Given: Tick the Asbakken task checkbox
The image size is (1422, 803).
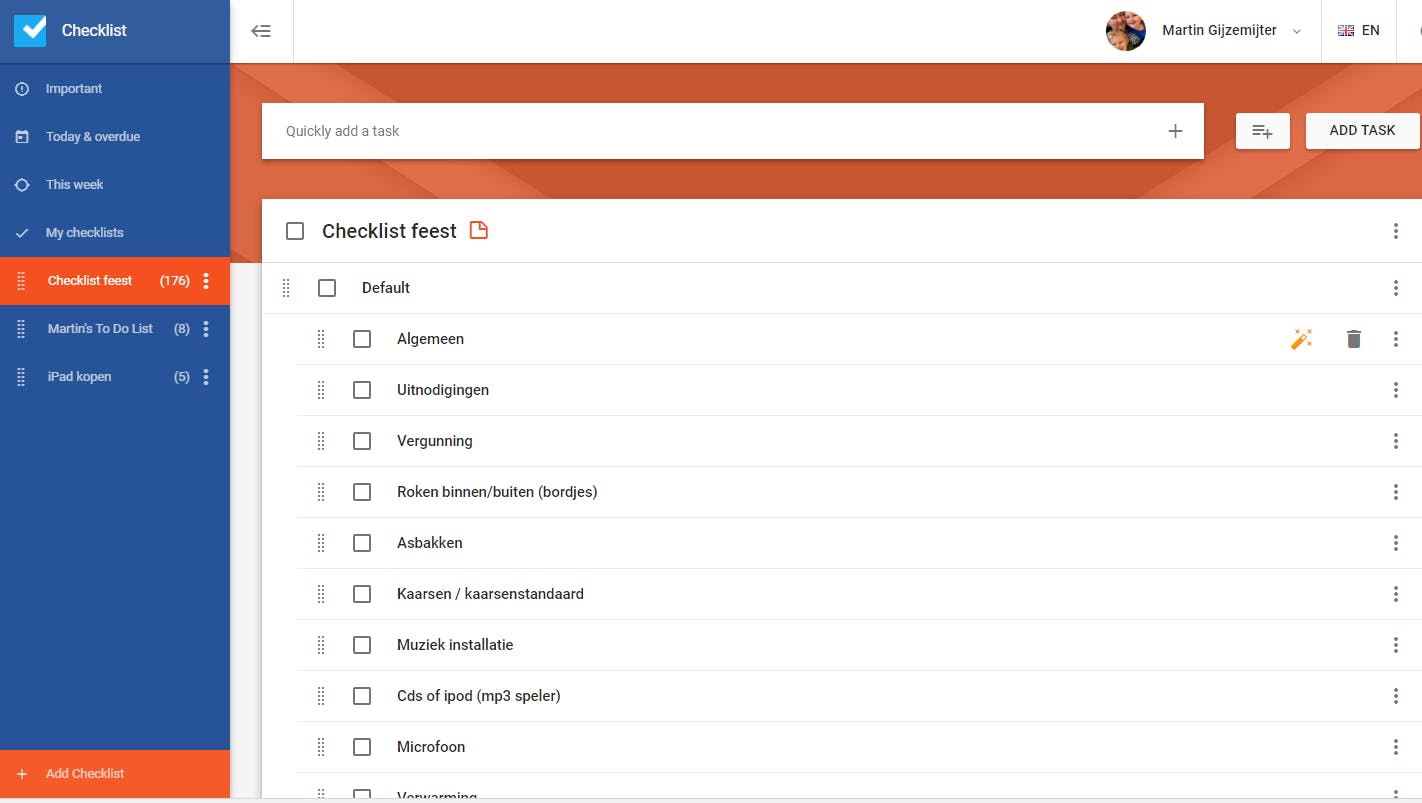Looking at the screenshot, I should [362, 543].
